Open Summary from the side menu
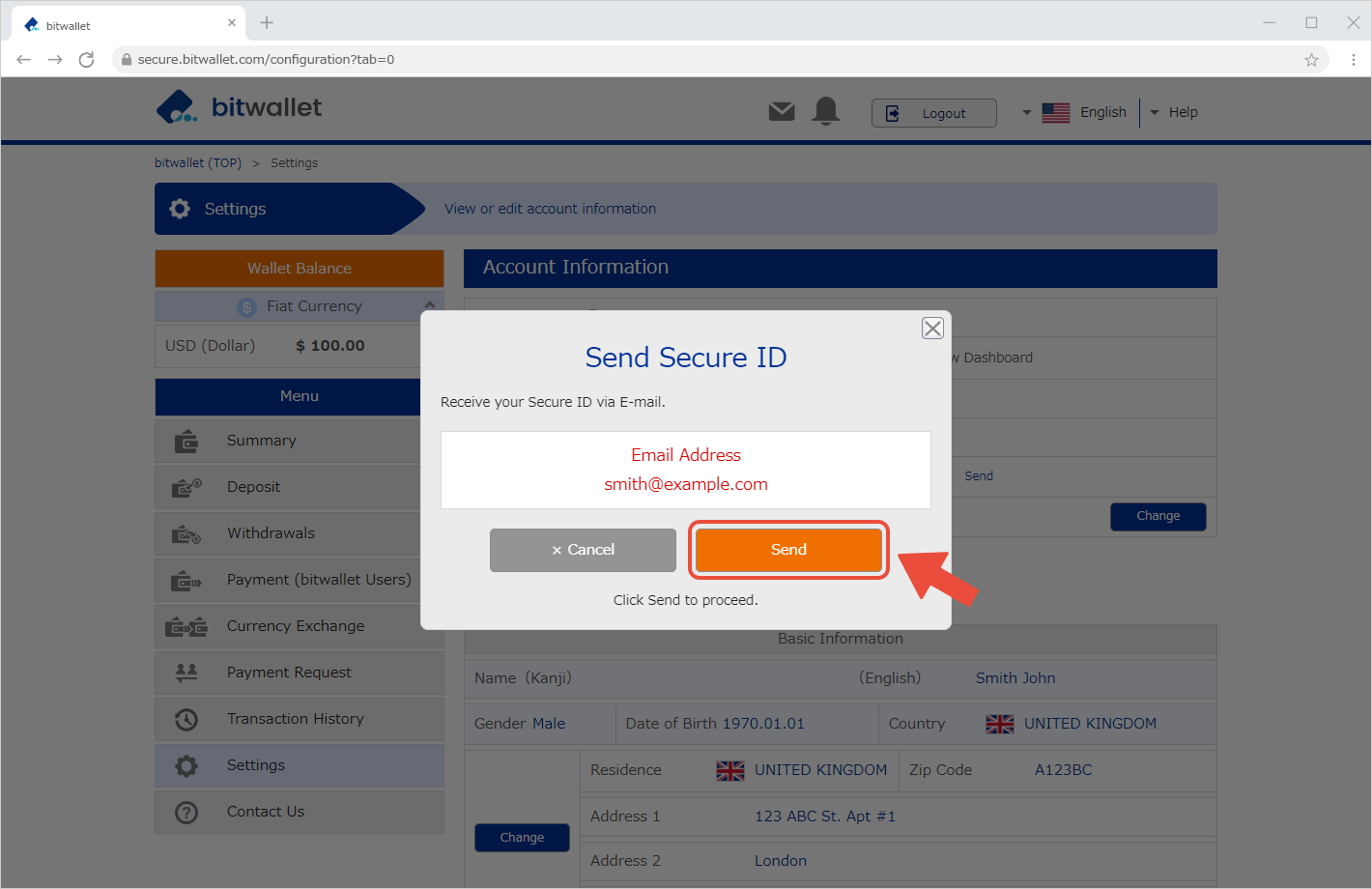Viewport: 1372px width, 889px height. (x=261, y=441)
